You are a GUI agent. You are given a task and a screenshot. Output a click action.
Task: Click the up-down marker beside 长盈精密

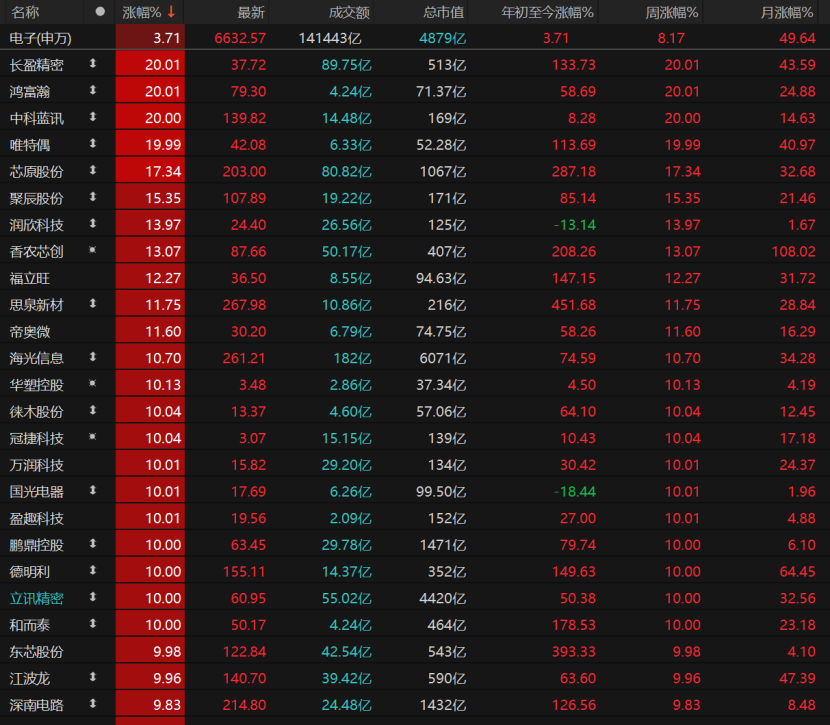click(93, 64)
